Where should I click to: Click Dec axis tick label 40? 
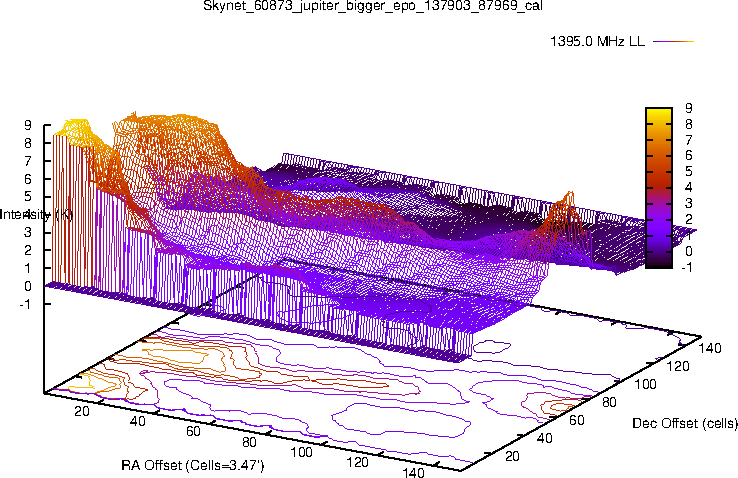tap(545, 438)
